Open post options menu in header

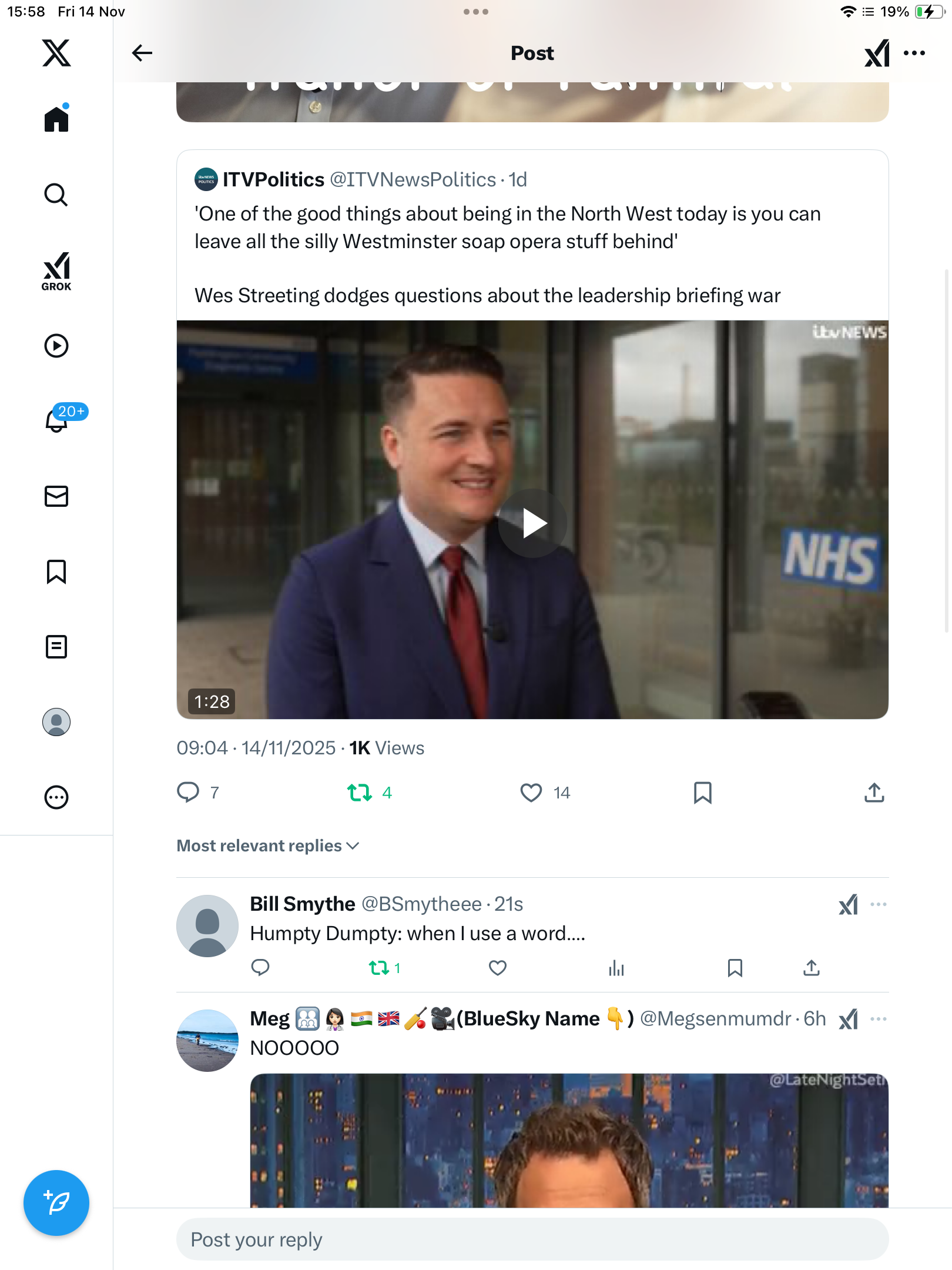914,53
